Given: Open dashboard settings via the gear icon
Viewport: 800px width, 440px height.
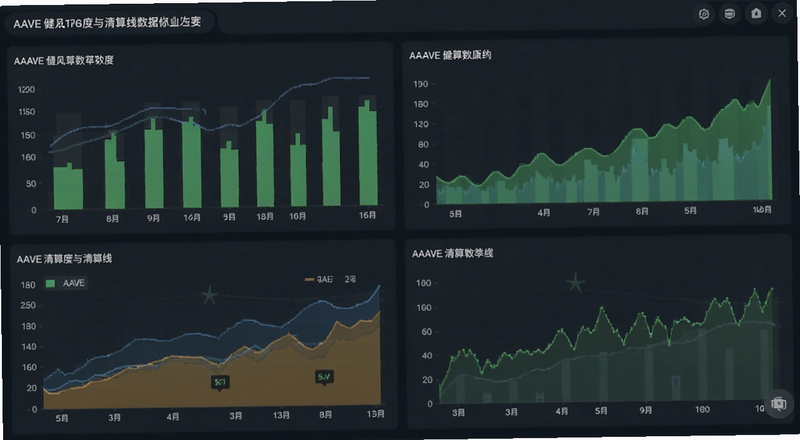Looking at the screenshot, I should coord(704,14).
